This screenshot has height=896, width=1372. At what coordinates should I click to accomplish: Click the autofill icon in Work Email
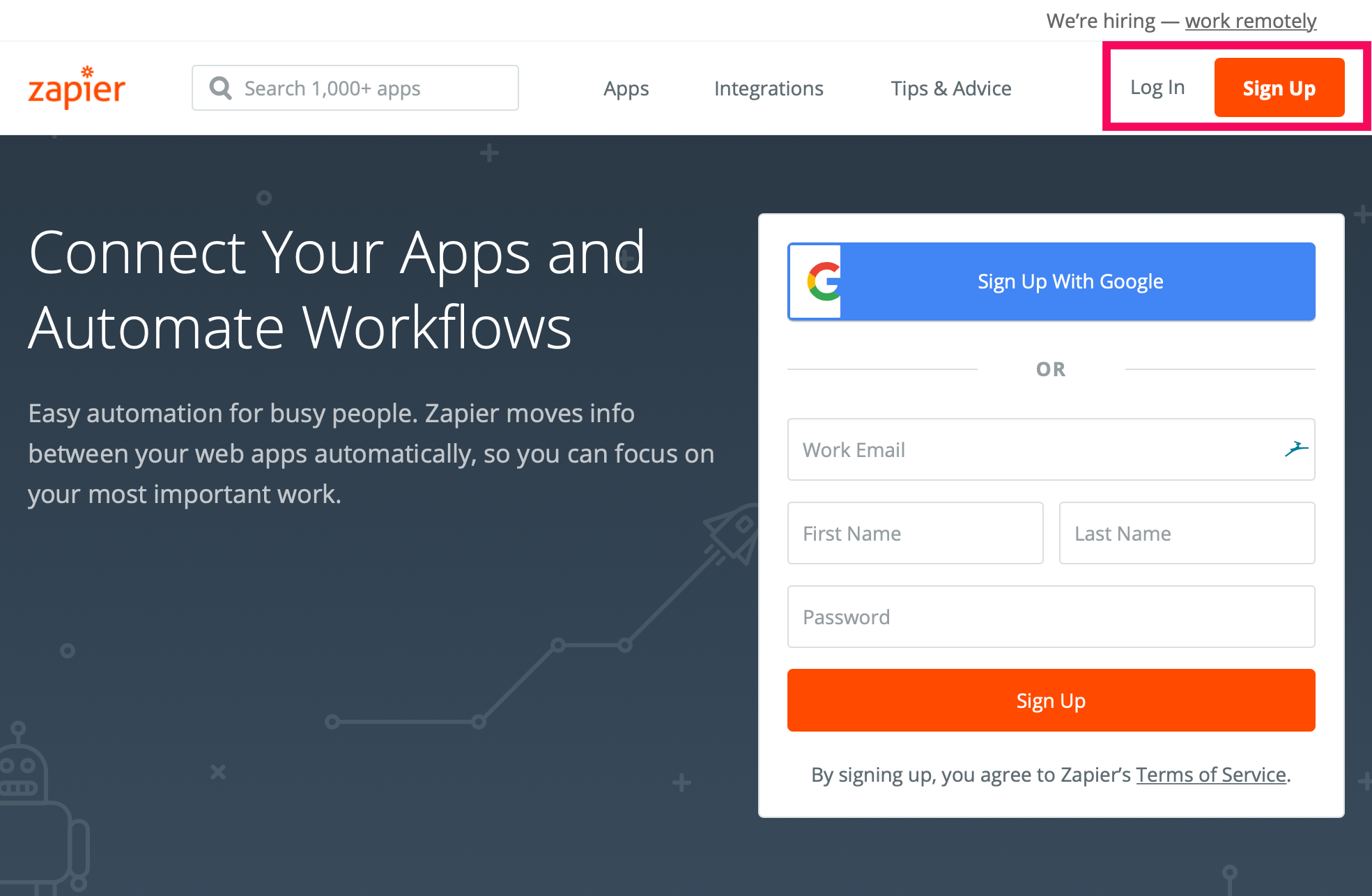[x=1296, y=449]
